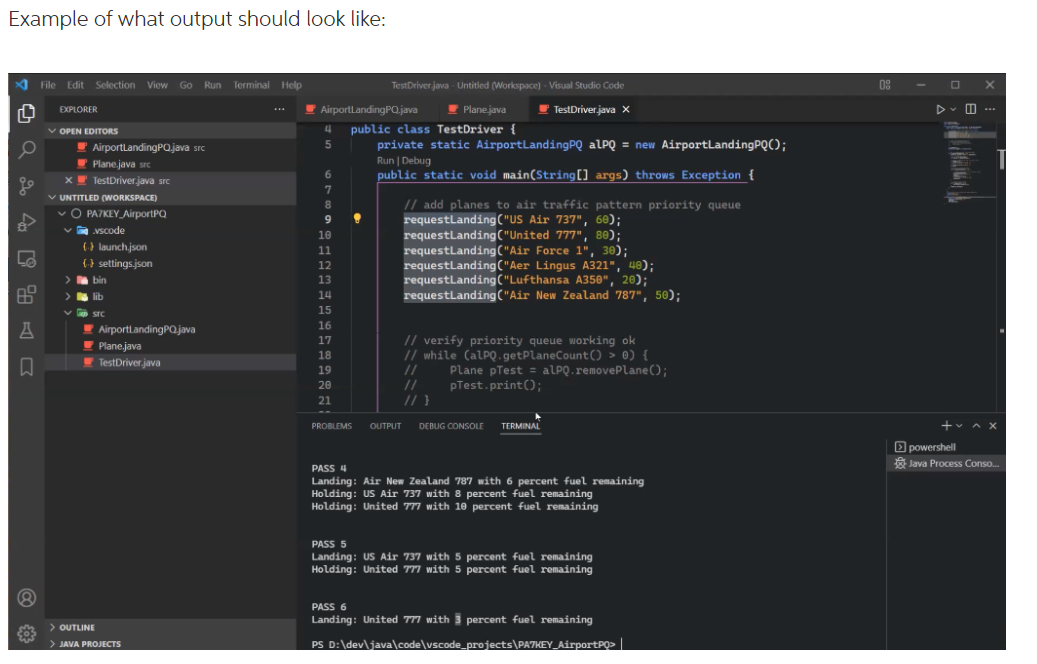Click the editor minimap
The height and width of the screenshot is (664, 1037).
[x=970, y=162]
